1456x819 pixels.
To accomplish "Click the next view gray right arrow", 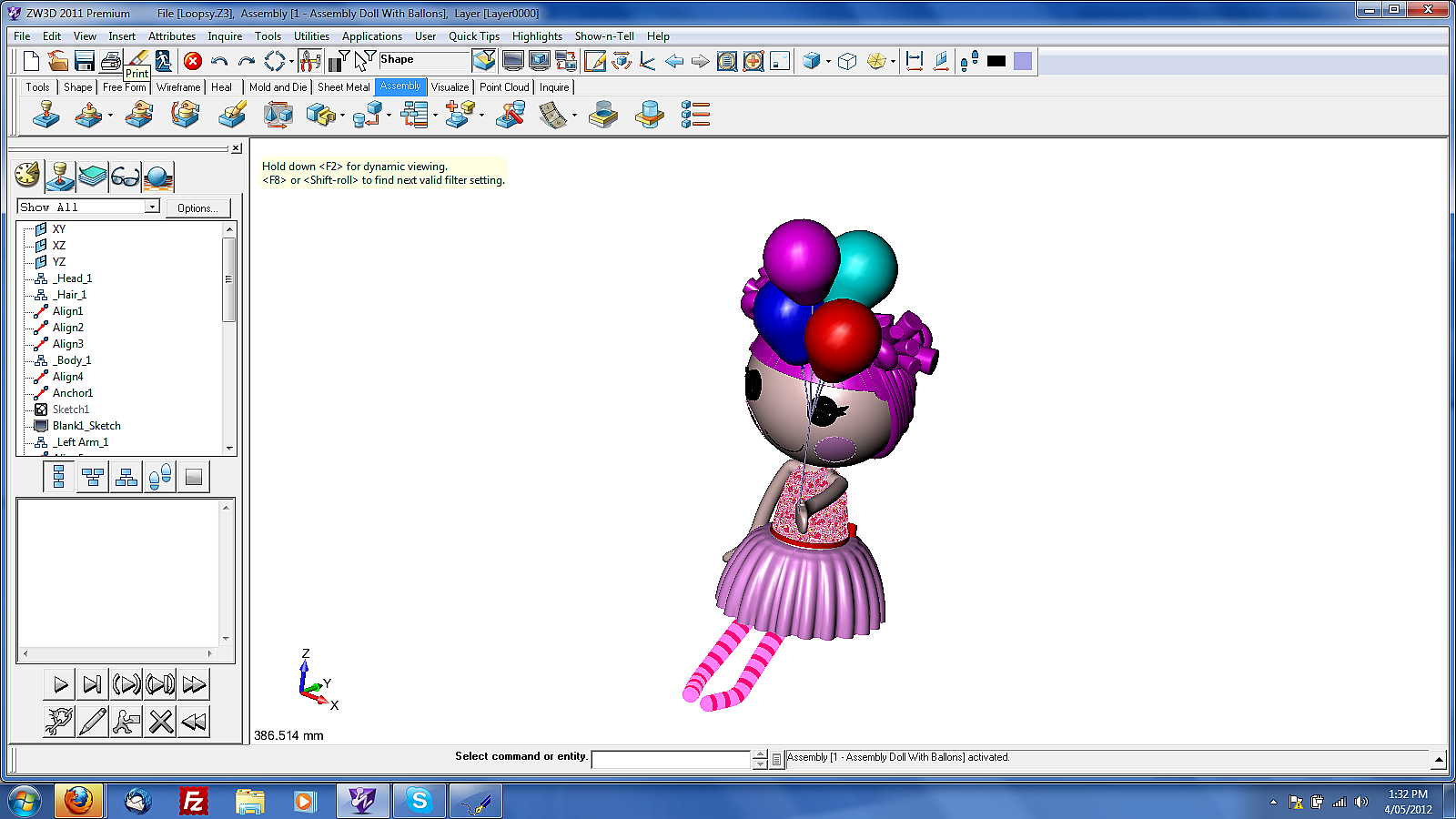I will tap(700, 61).
